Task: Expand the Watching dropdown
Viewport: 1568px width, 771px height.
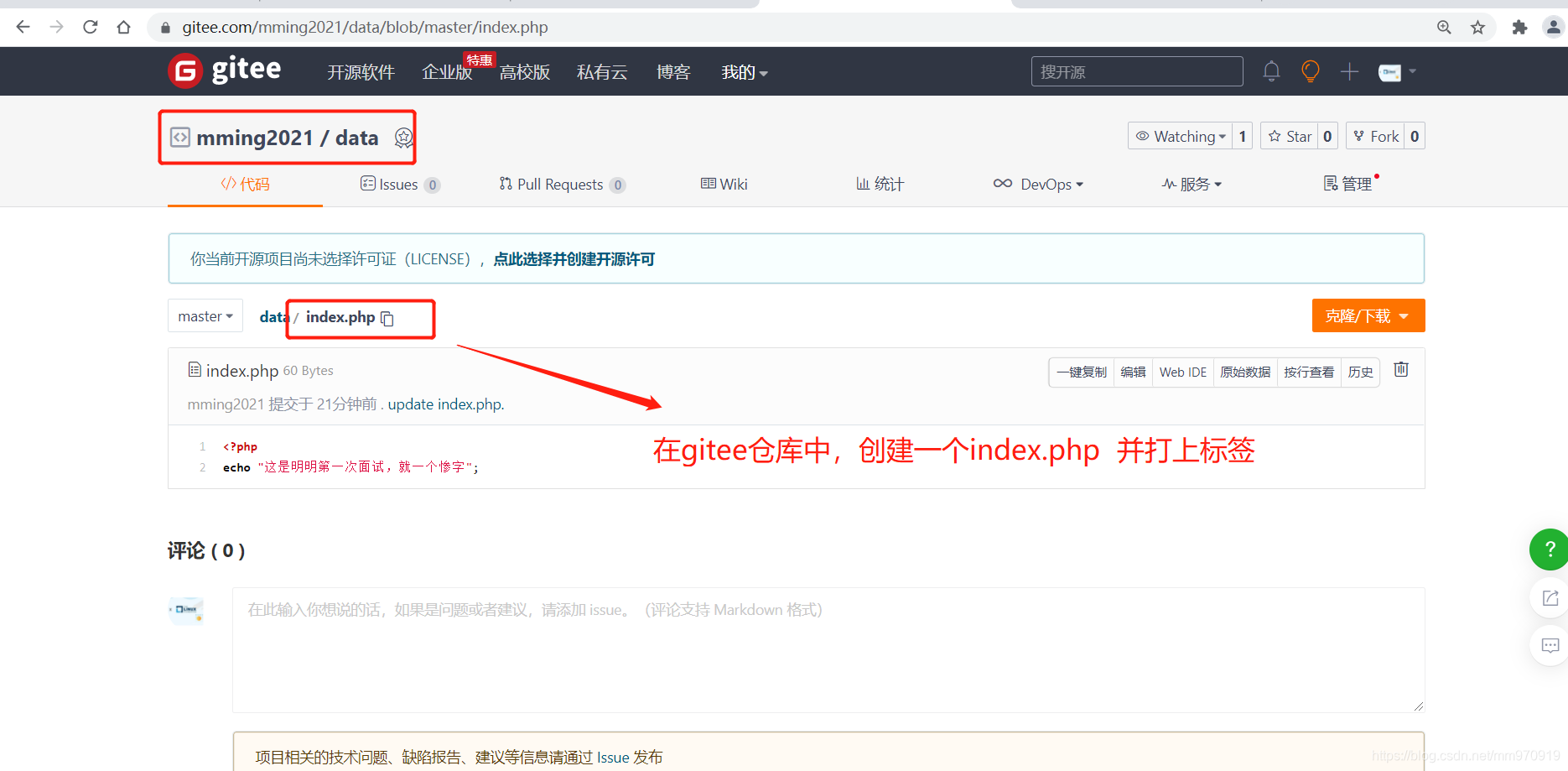Action: click(1180, 136)
